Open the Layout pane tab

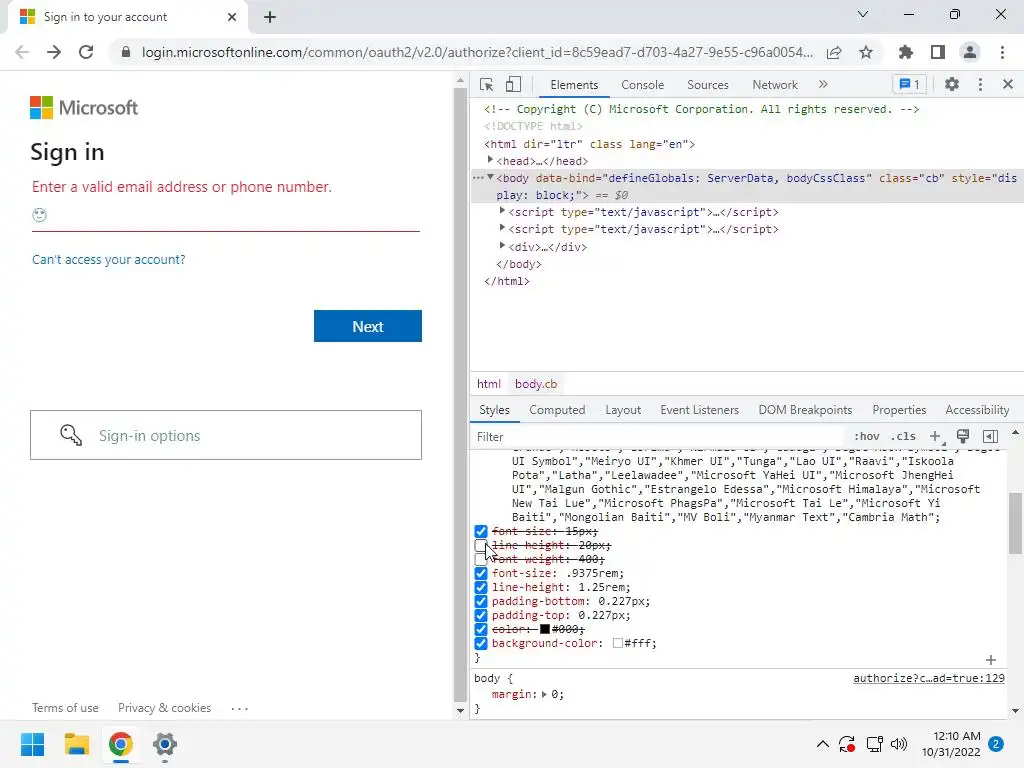(622, 410)
